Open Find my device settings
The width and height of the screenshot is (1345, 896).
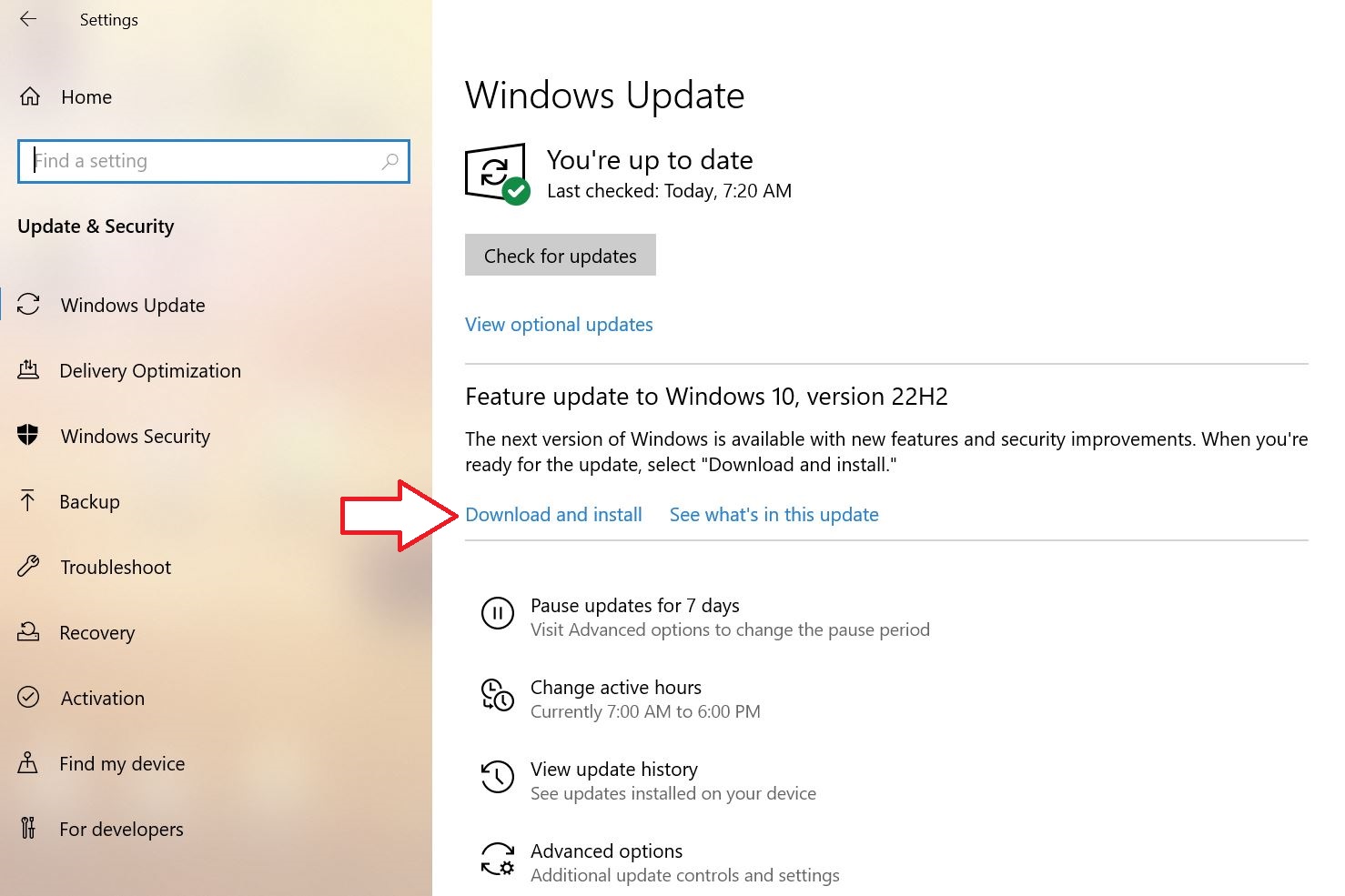[x=122, y=764]
